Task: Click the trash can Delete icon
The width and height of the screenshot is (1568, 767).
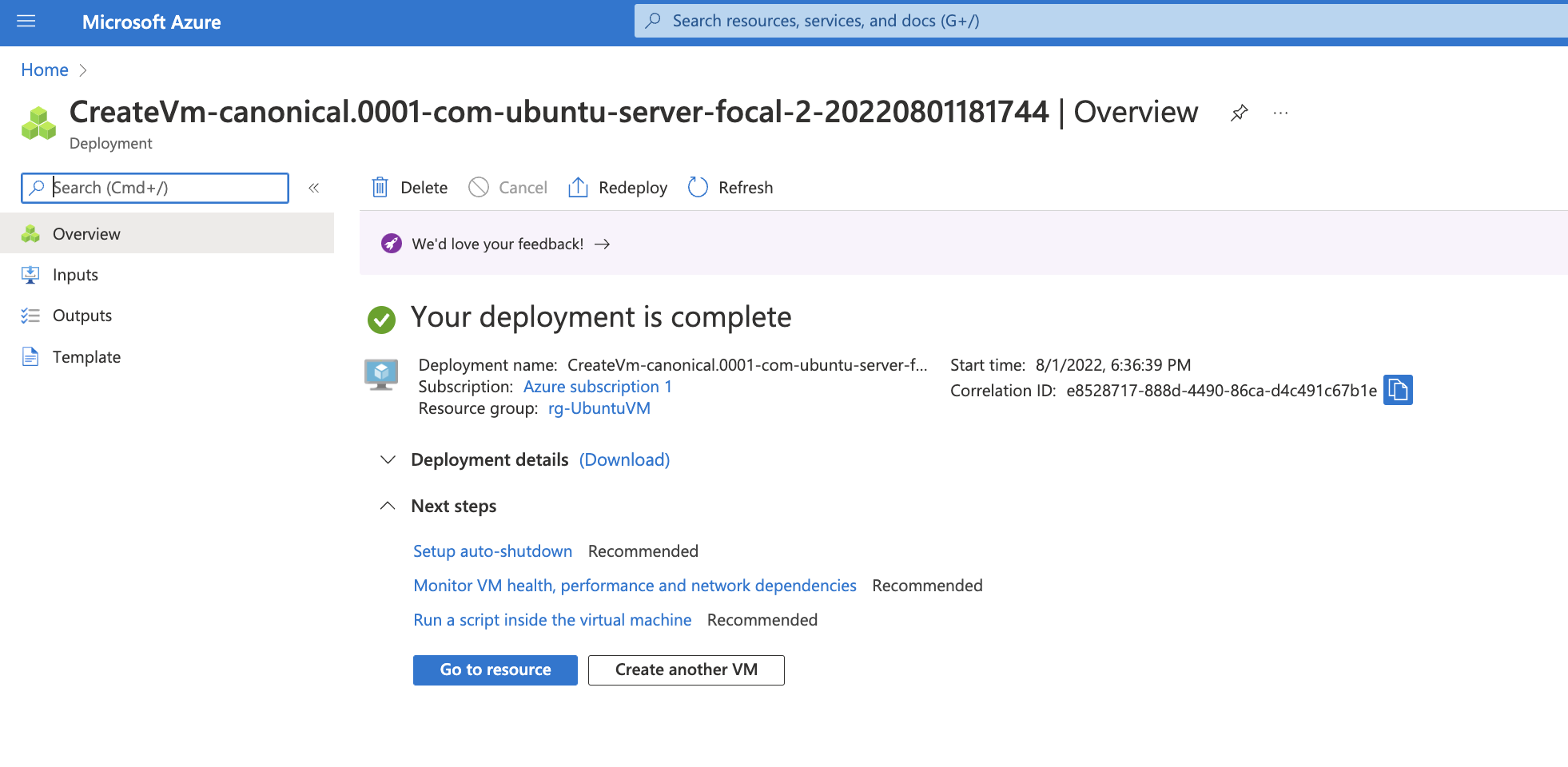Action: click(x=380, y=188)
